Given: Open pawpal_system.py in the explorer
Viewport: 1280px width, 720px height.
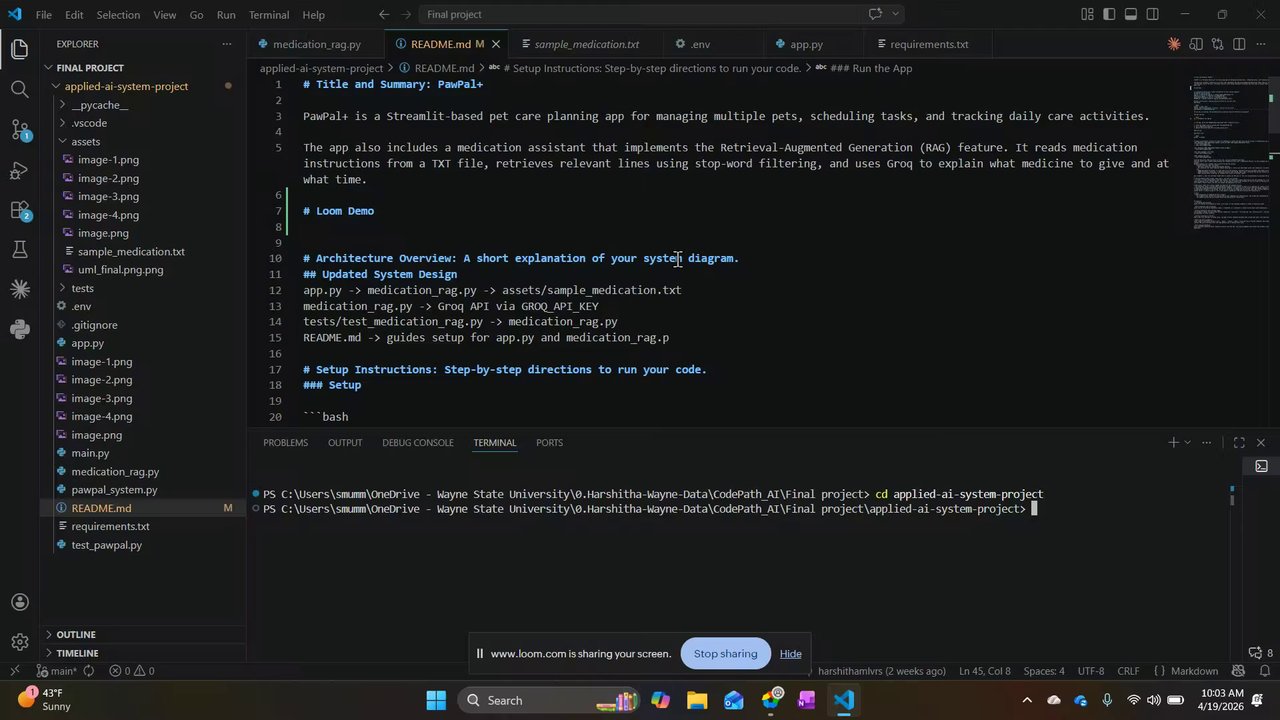Looking at the screenshot, I should pos(114,490).
